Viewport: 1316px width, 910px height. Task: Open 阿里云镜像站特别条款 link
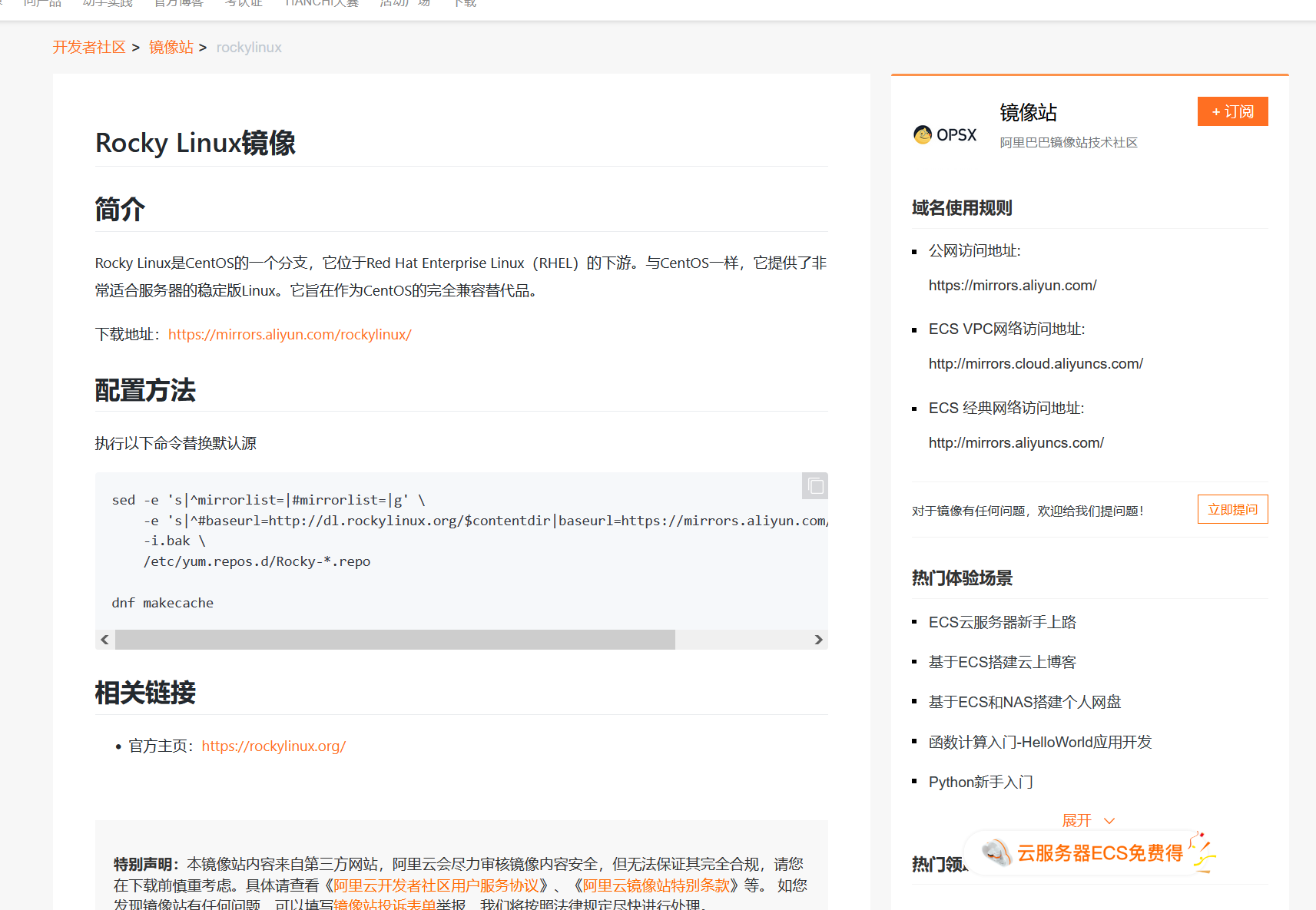656,885
